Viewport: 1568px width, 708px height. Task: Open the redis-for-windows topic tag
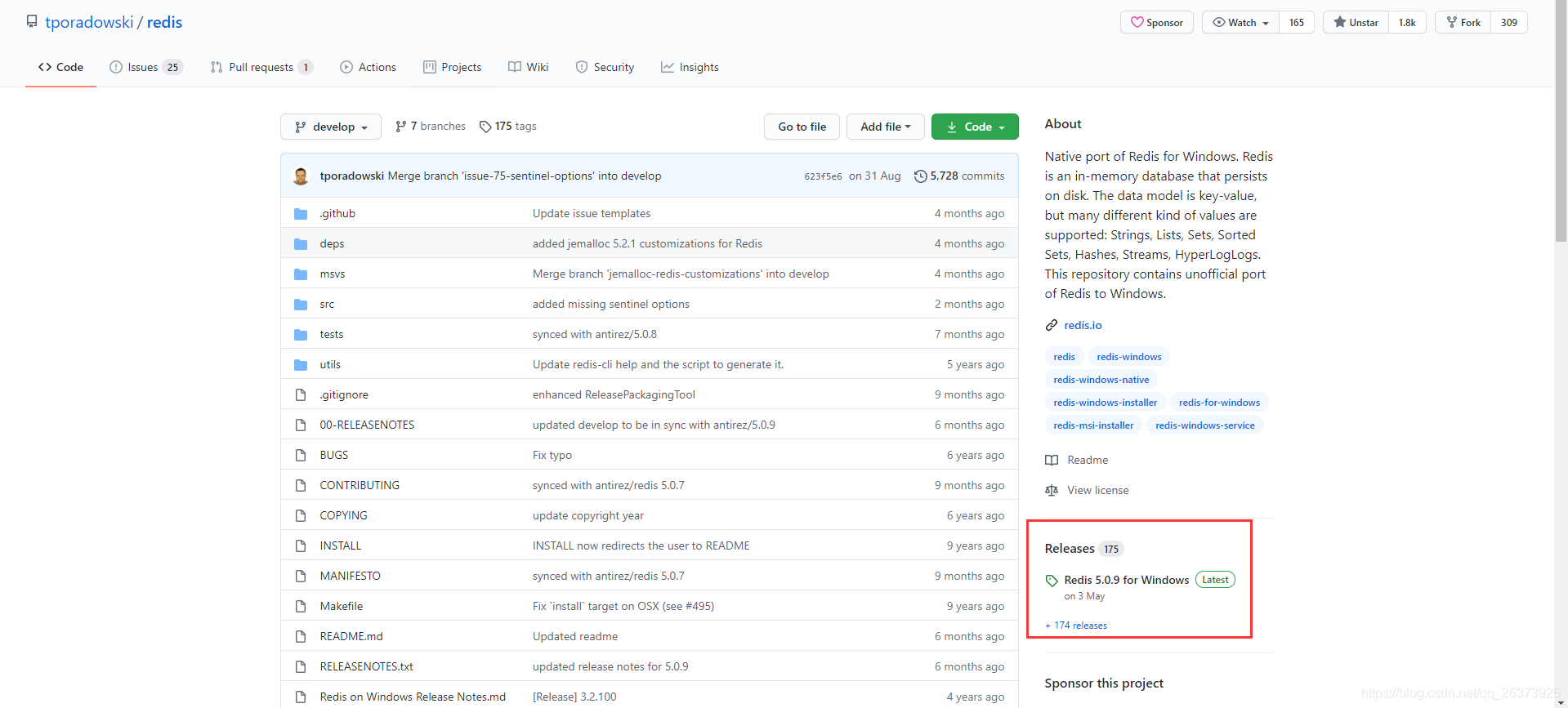tap(1219, 403)
